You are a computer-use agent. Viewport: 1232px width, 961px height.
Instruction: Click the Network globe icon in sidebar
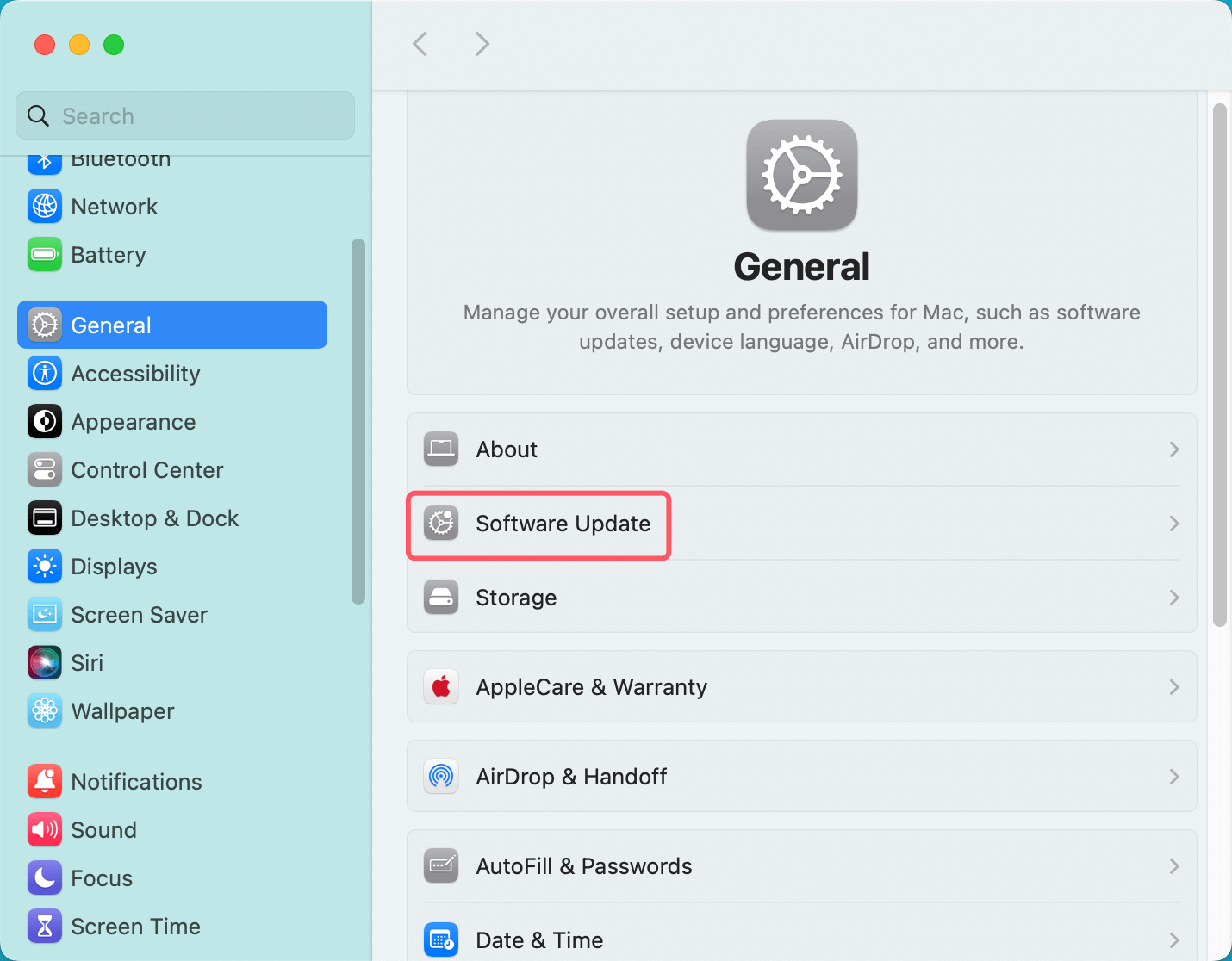[x=45, y=207]
